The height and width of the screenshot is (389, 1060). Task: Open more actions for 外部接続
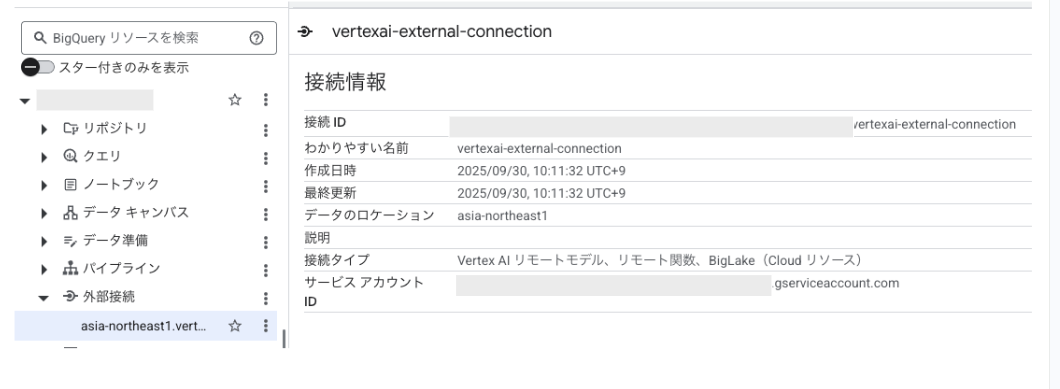point(266,298)
